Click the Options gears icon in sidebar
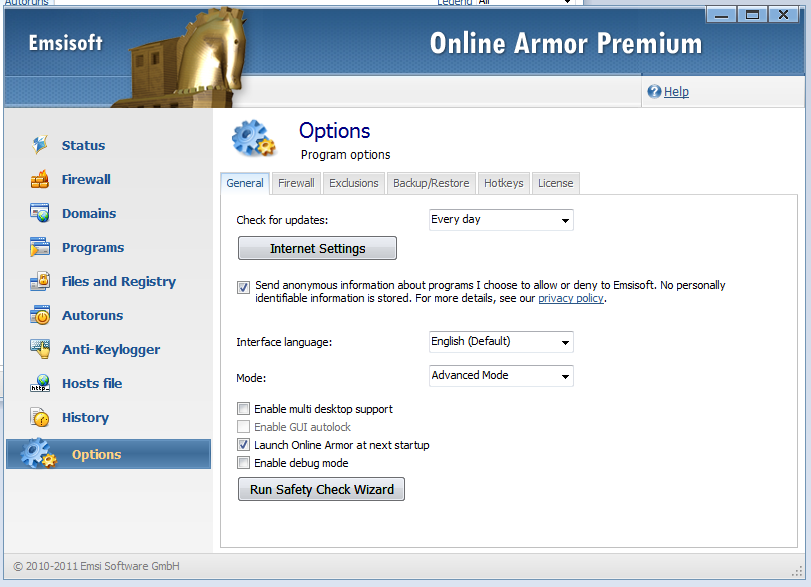 [39, 454]
